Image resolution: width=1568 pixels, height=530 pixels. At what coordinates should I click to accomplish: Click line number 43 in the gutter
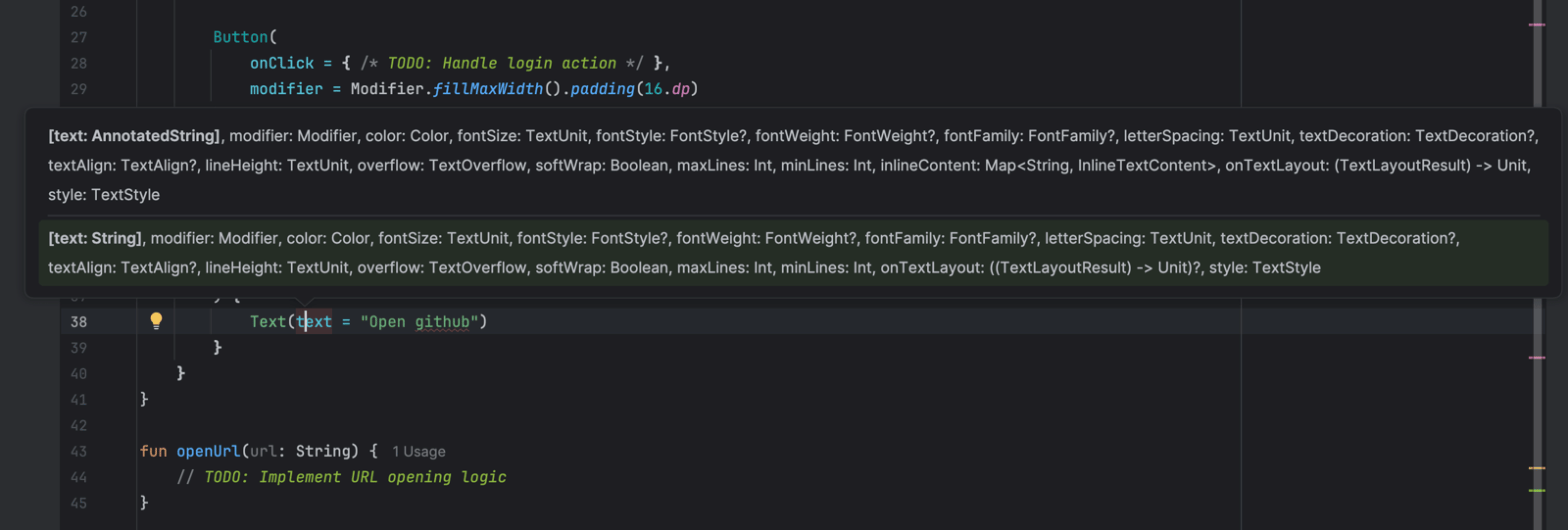tap(78, 452)
